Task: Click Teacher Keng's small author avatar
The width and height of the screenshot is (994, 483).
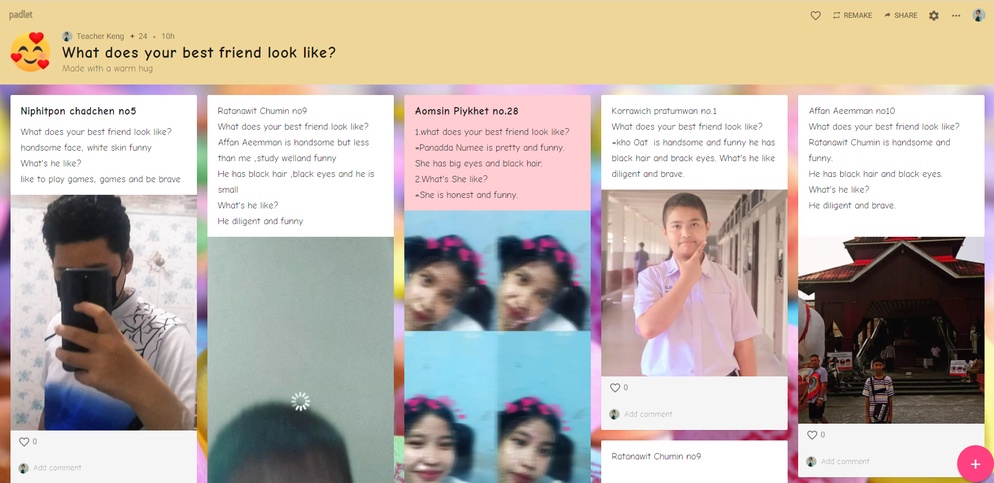Action: [67, 36]
